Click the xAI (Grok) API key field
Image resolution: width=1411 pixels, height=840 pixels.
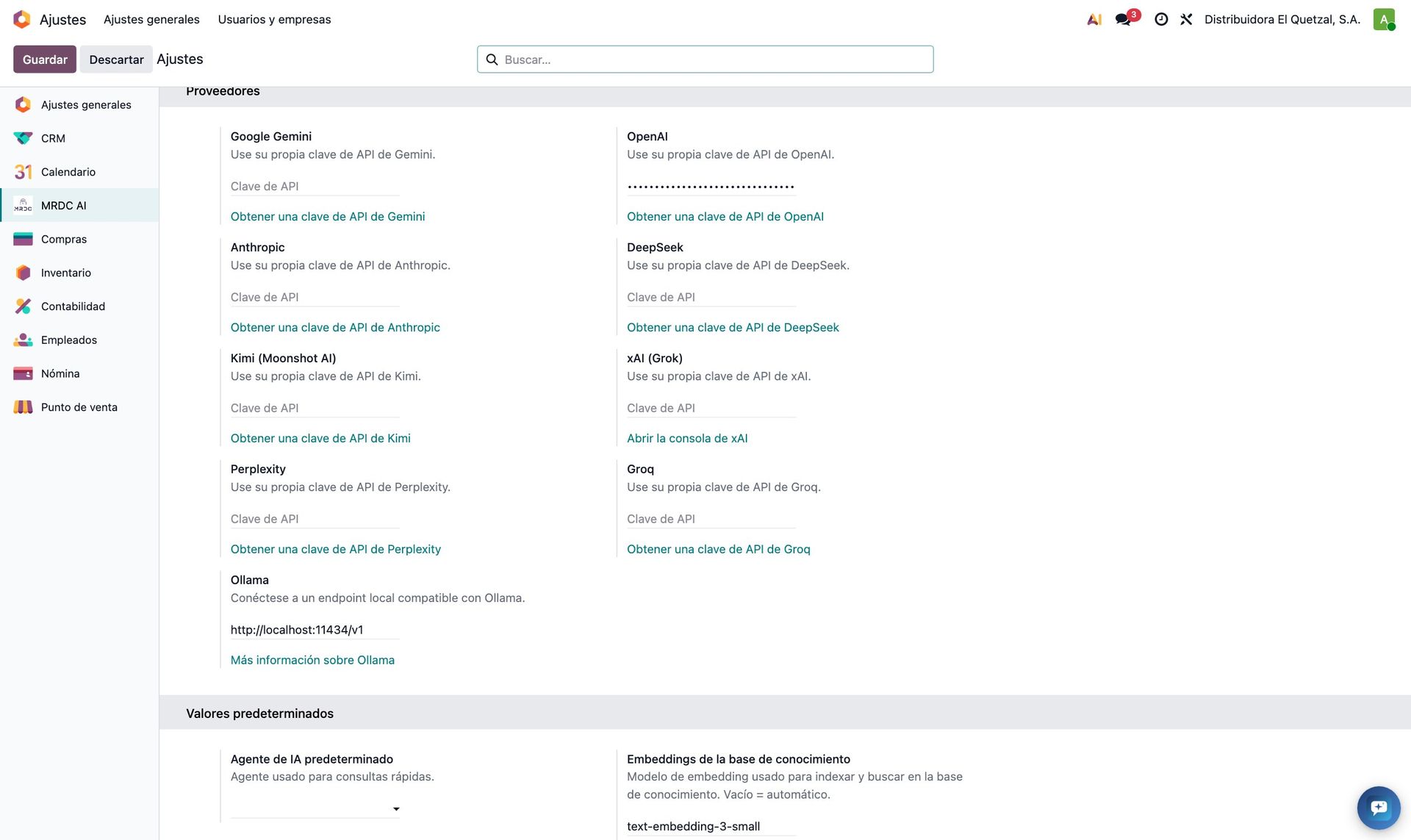tap(711, 409)
